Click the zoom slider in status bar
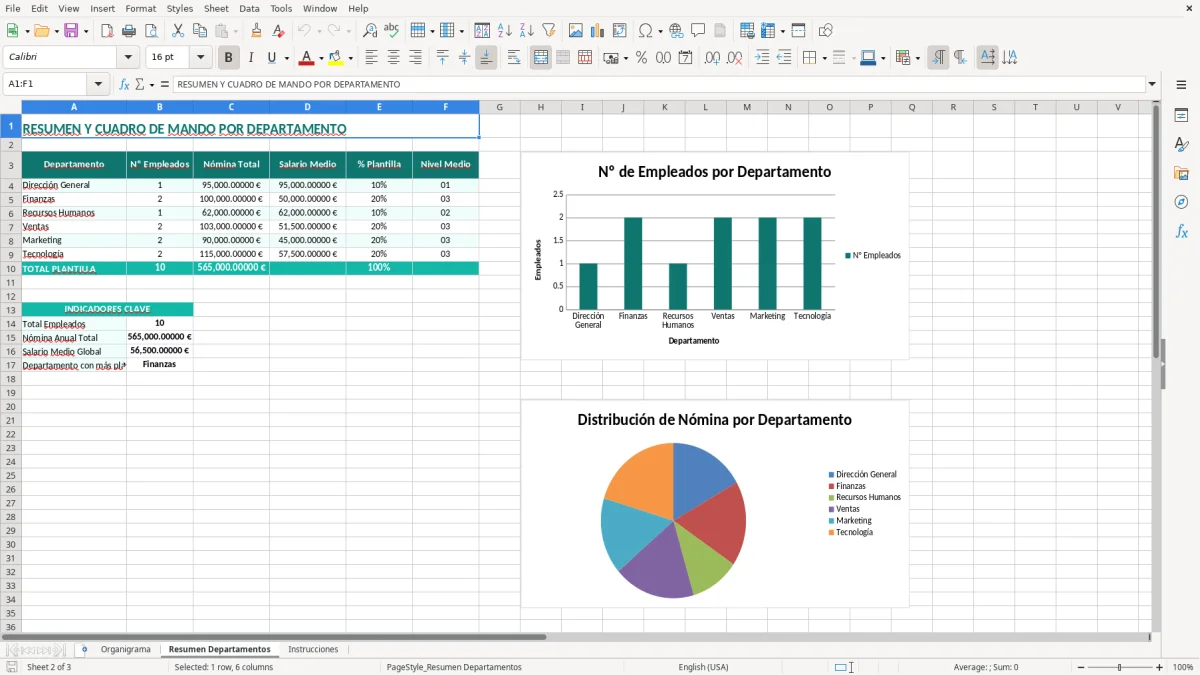Screen dimensions: 1200x675 coord(1120,667)
